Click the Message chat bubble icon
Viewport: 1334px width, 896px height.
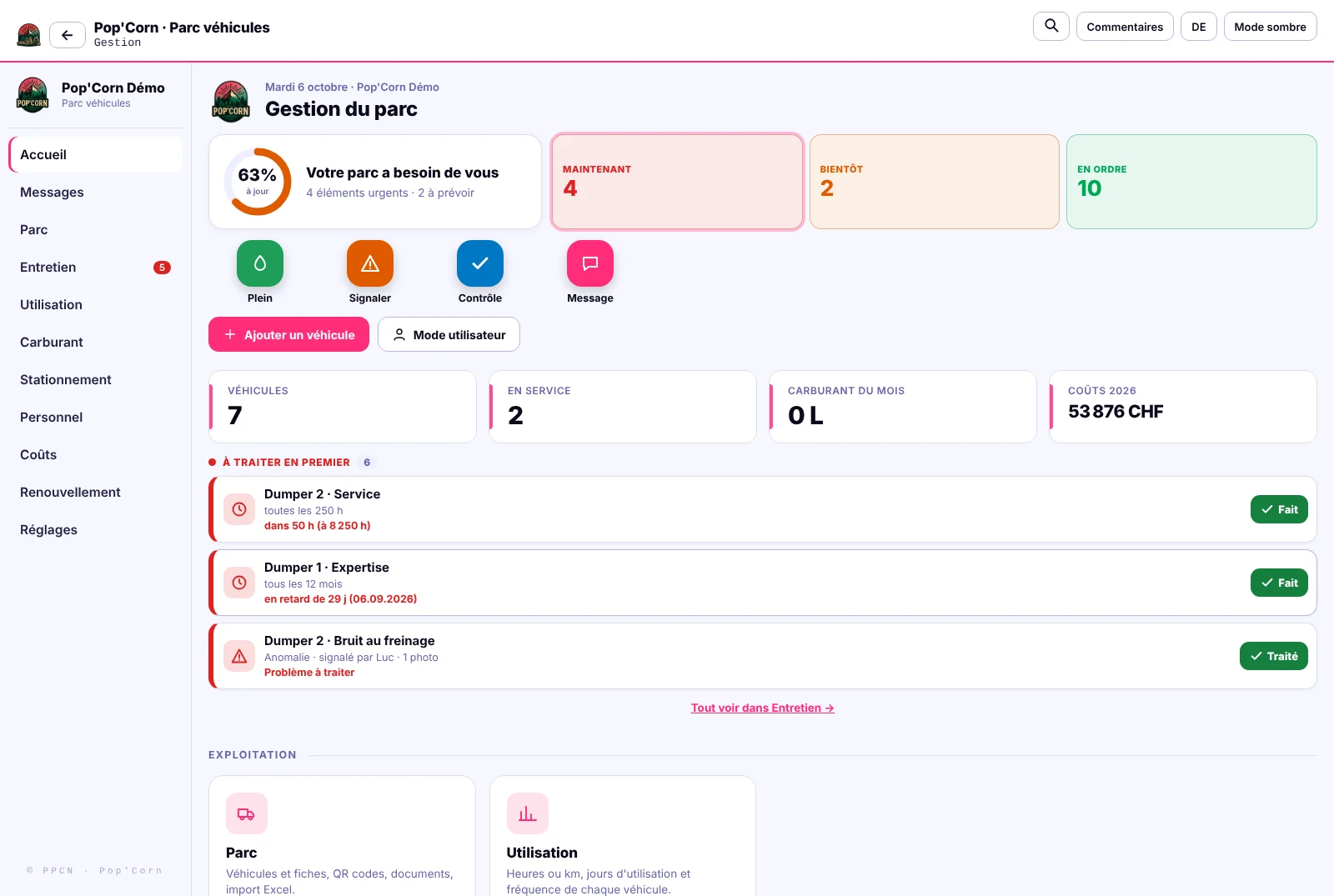tap(590, 263)
